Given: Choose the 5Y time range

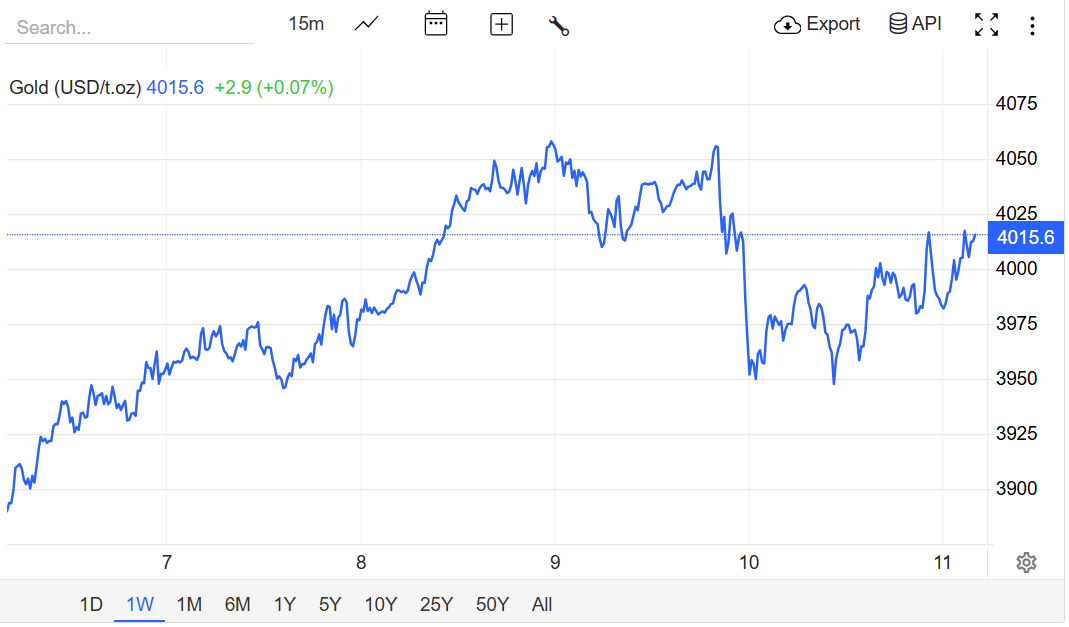Looking at the screenshot, I should pyautogui.click(x=330, y=604).
